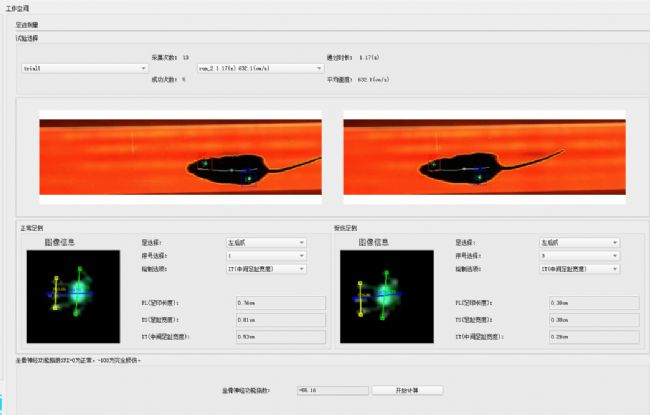Click the 开始计算 button
This screenshot has width=650, height=415.
(406, 390)
